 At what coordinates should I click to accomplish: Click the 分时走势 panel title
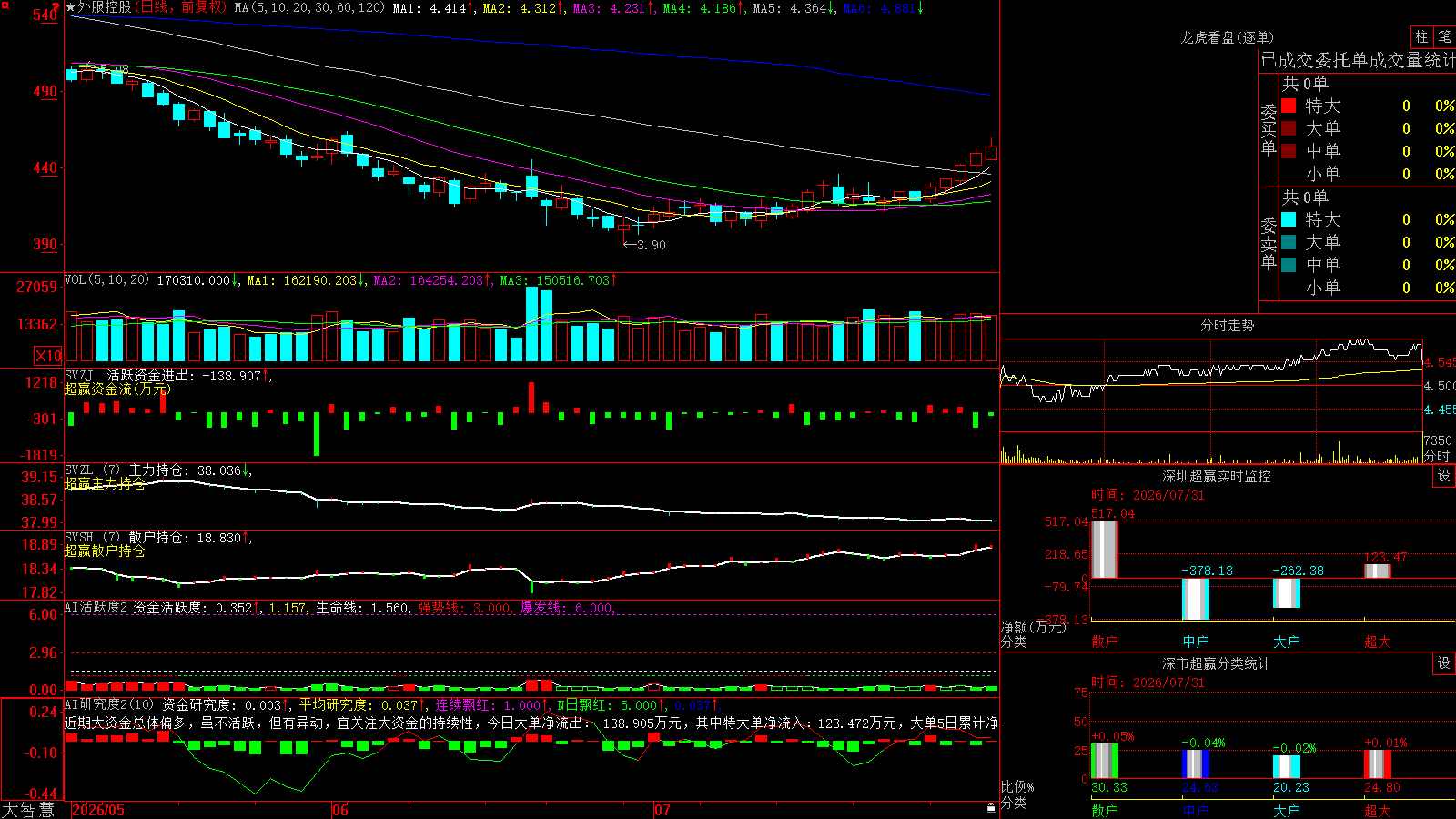pyautogui.click(x=1227, y=325)
